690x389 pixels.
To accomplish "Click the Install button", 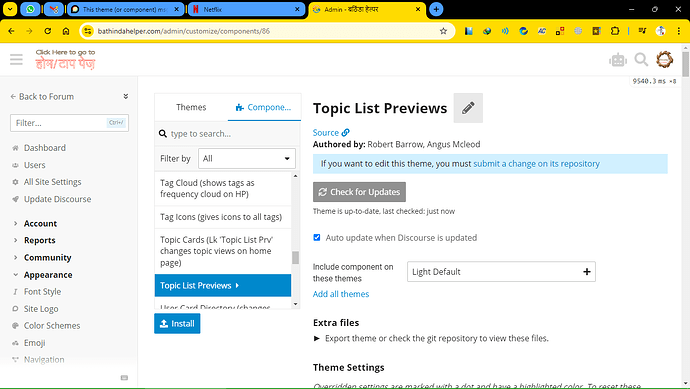I will point(177,323).
